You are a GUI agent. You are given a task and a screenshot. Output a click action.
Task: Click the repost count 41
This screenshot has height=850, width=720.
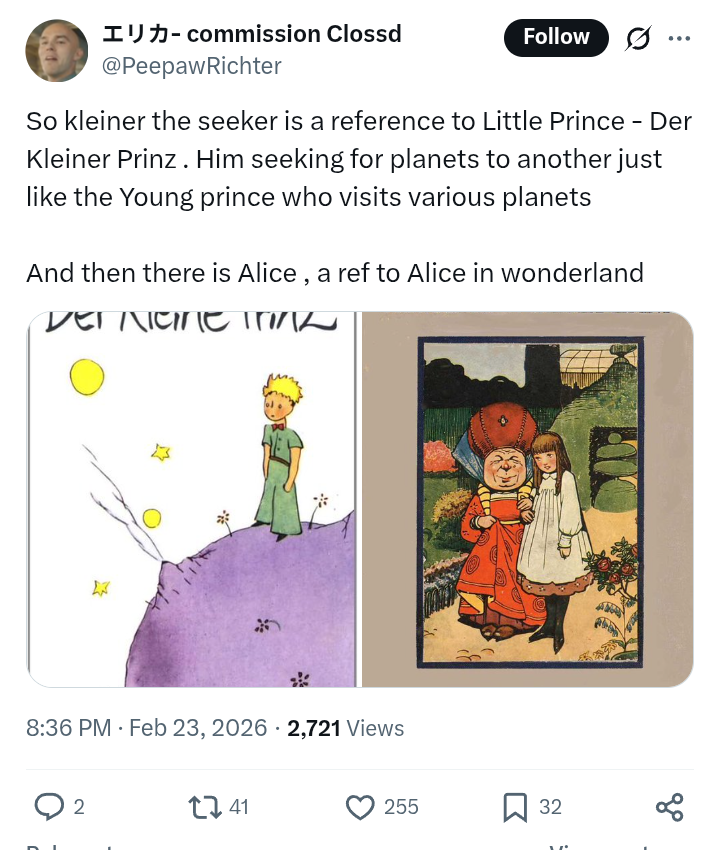click(x=239, y=807)
